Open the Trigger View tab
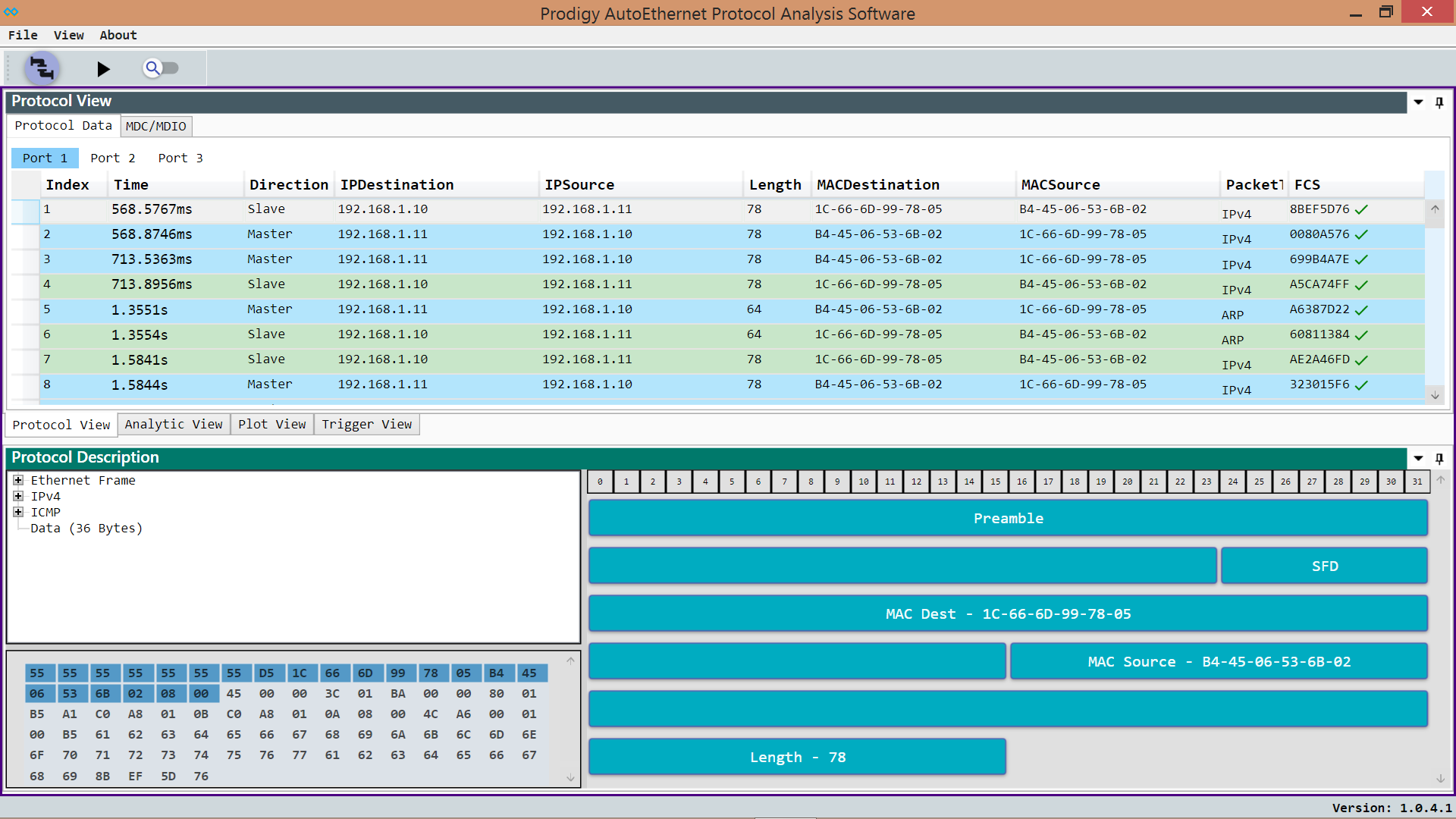 [x=366, y=424]
